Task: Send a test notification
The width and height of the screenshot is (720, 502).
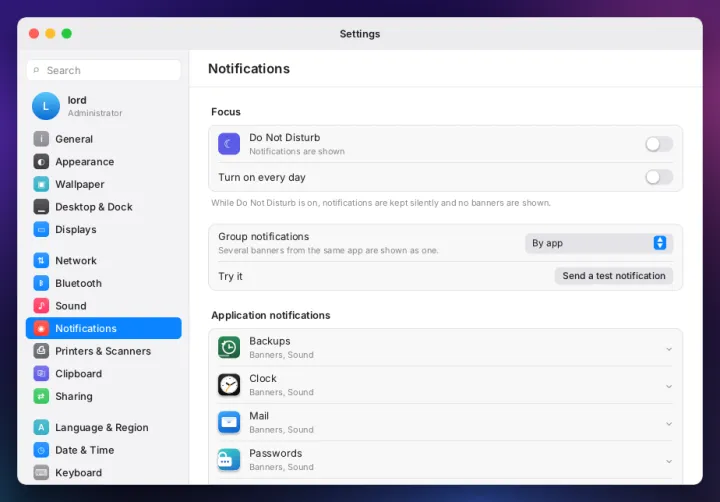Action: point(613,276)
